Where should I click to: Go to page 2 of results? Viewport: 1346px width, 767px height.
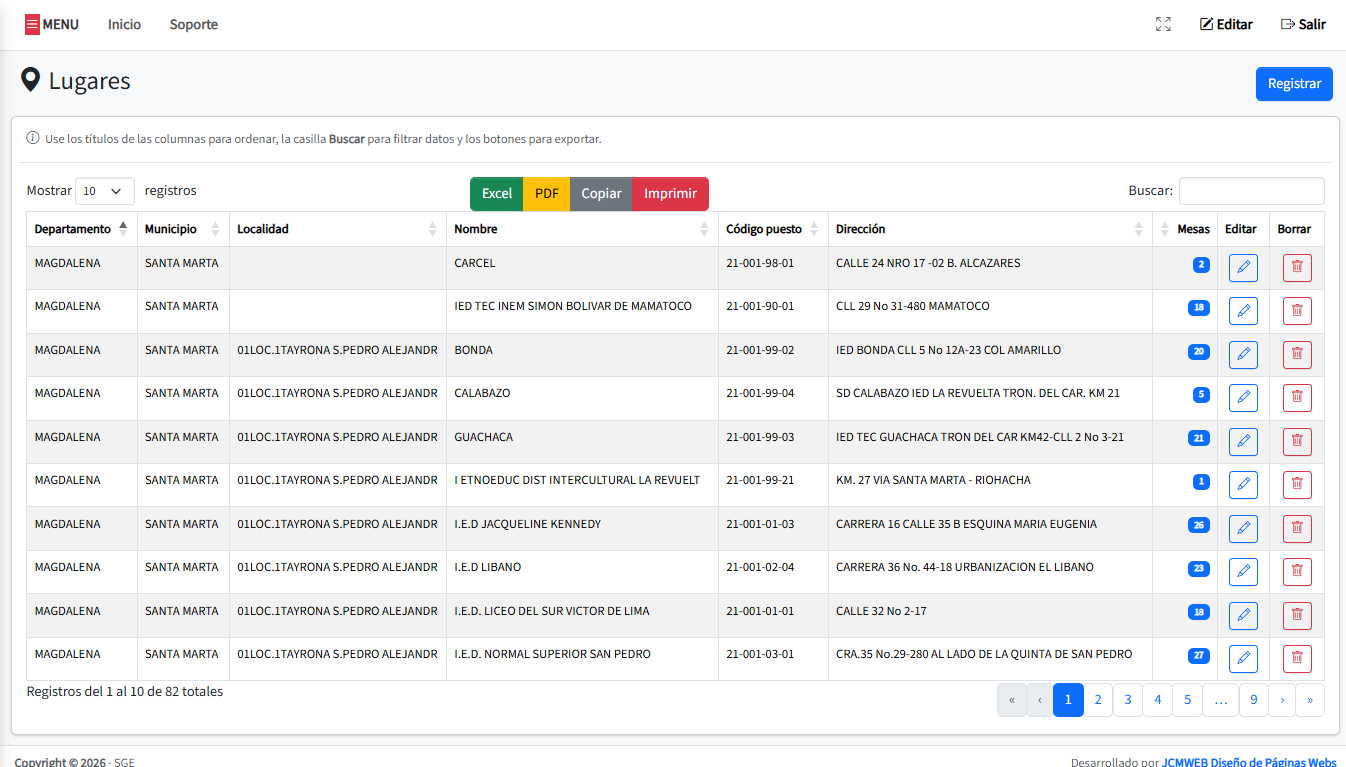1098,700
